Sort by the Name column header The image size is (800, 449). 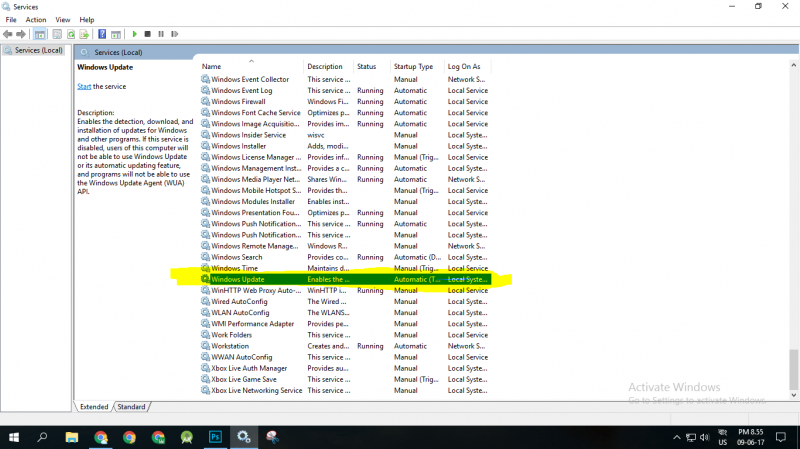point(250,66)
